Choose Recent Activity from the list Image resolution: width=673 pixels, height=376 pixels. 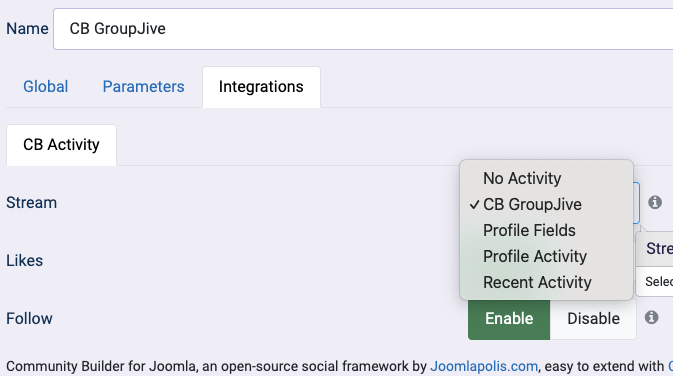pos(546,282)
